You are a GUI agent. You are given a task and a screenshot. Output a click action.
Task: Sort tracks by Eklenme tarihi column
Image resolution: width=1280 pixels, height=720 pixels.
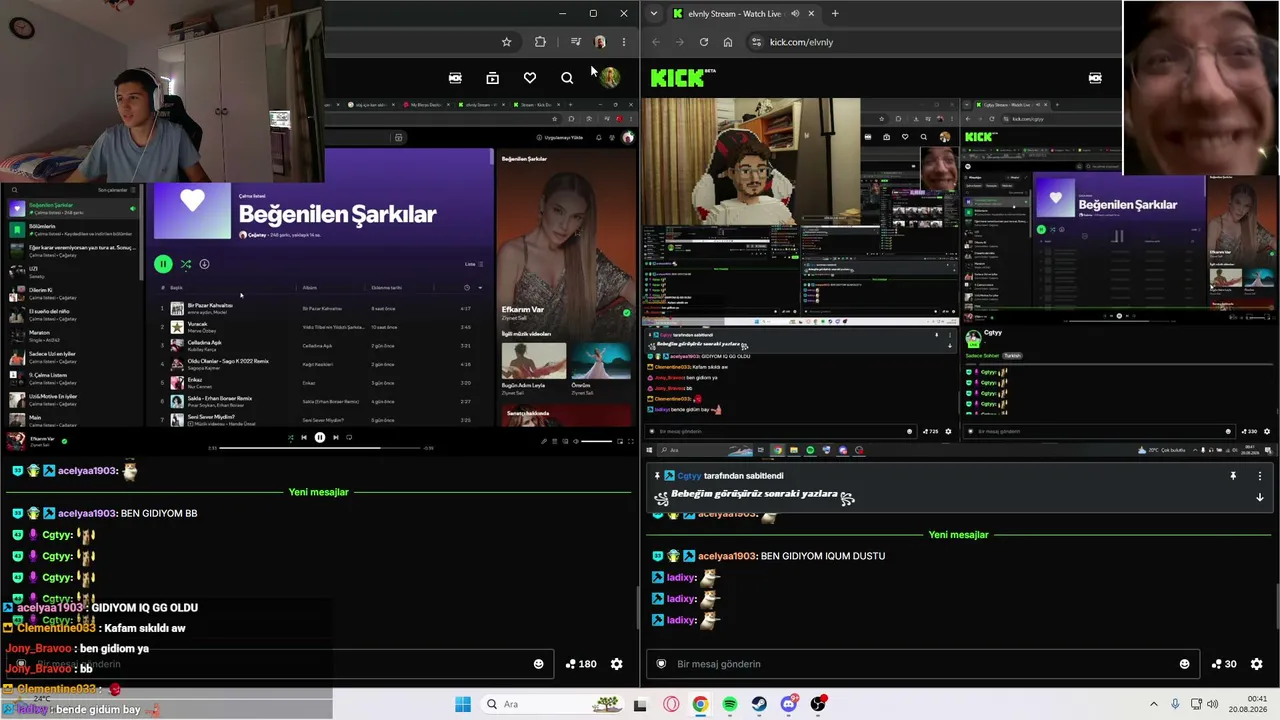(x=387, y=288)
